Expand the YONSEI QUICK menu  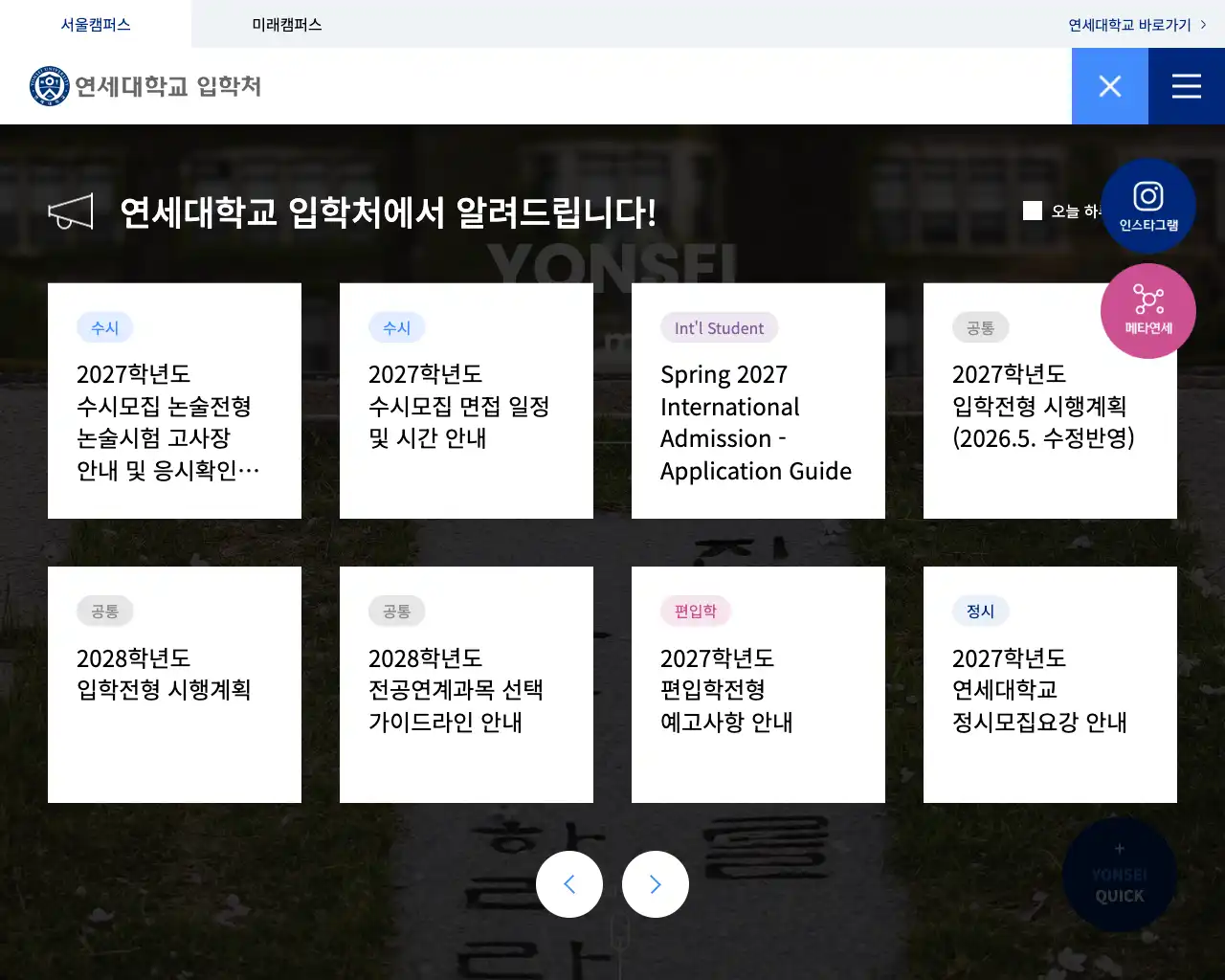(x=1120, y=874)
